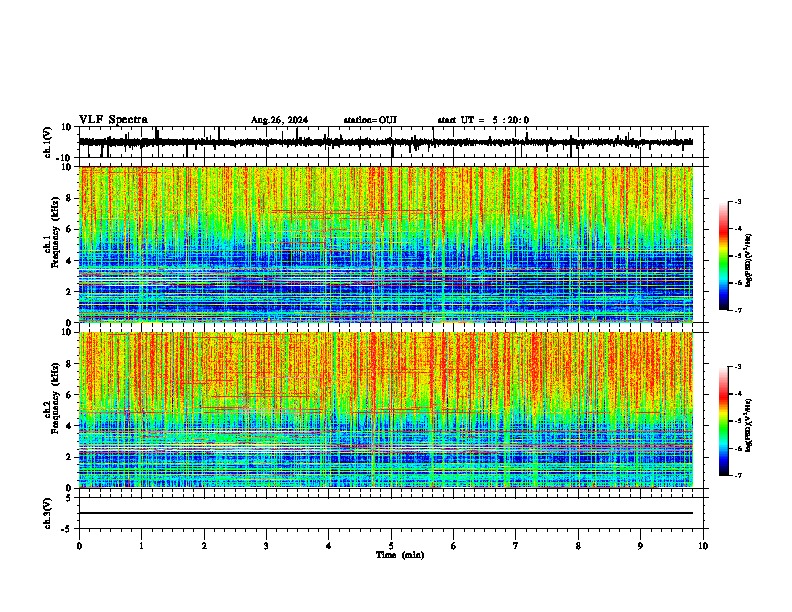Select the "start UT = 5:20:0" text

[x=483, y=120]
